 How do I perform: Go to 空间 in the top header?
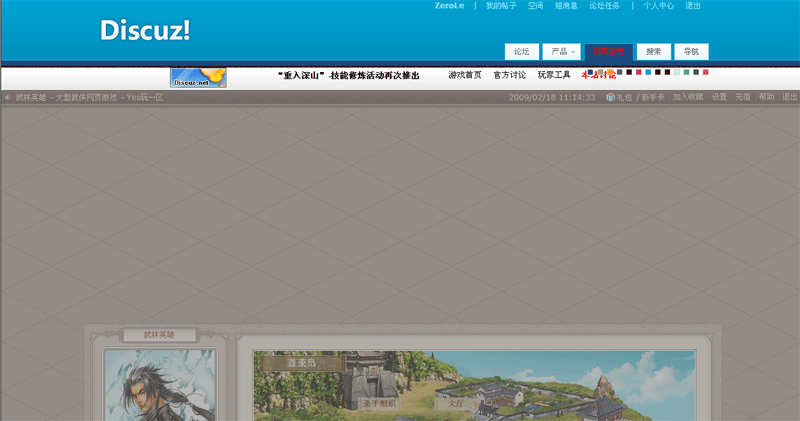click(x=536, y=6)
